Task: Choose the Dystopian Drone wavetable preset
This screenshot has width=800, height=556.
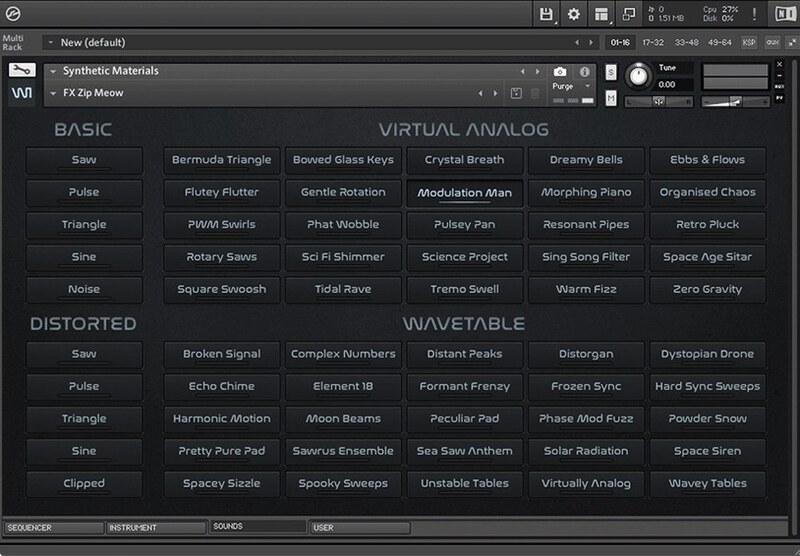Action: [x=707, y=354]
